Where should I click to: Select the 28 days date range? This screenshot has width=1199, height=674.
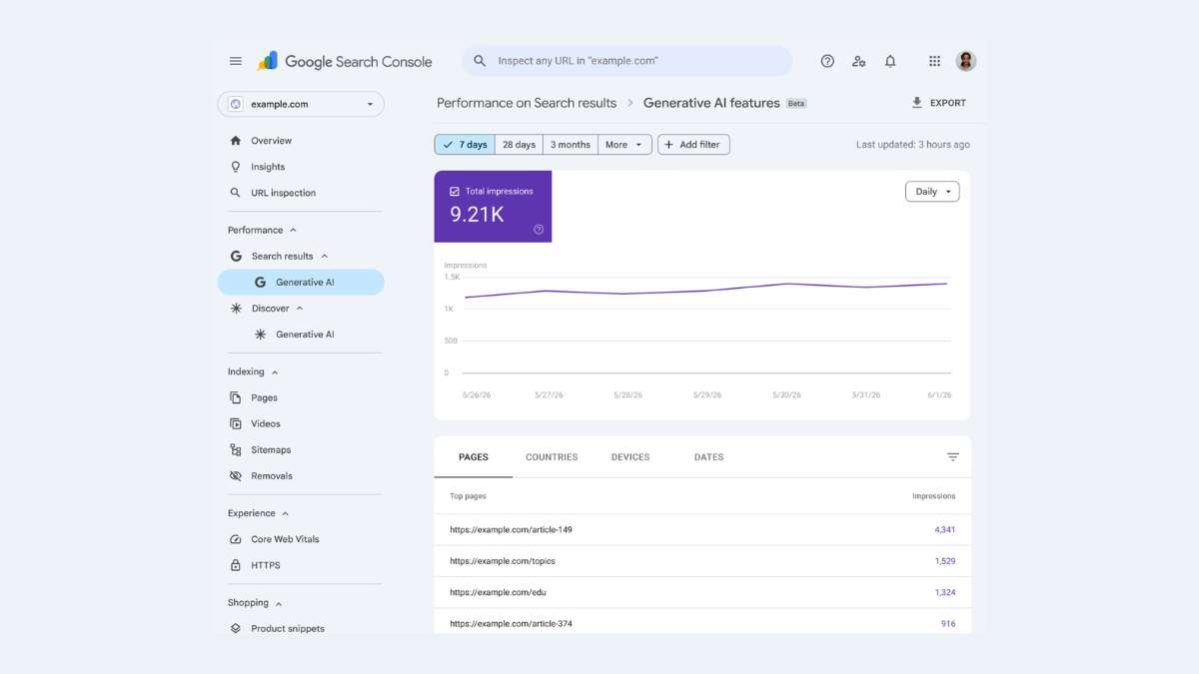pos(518,145)
